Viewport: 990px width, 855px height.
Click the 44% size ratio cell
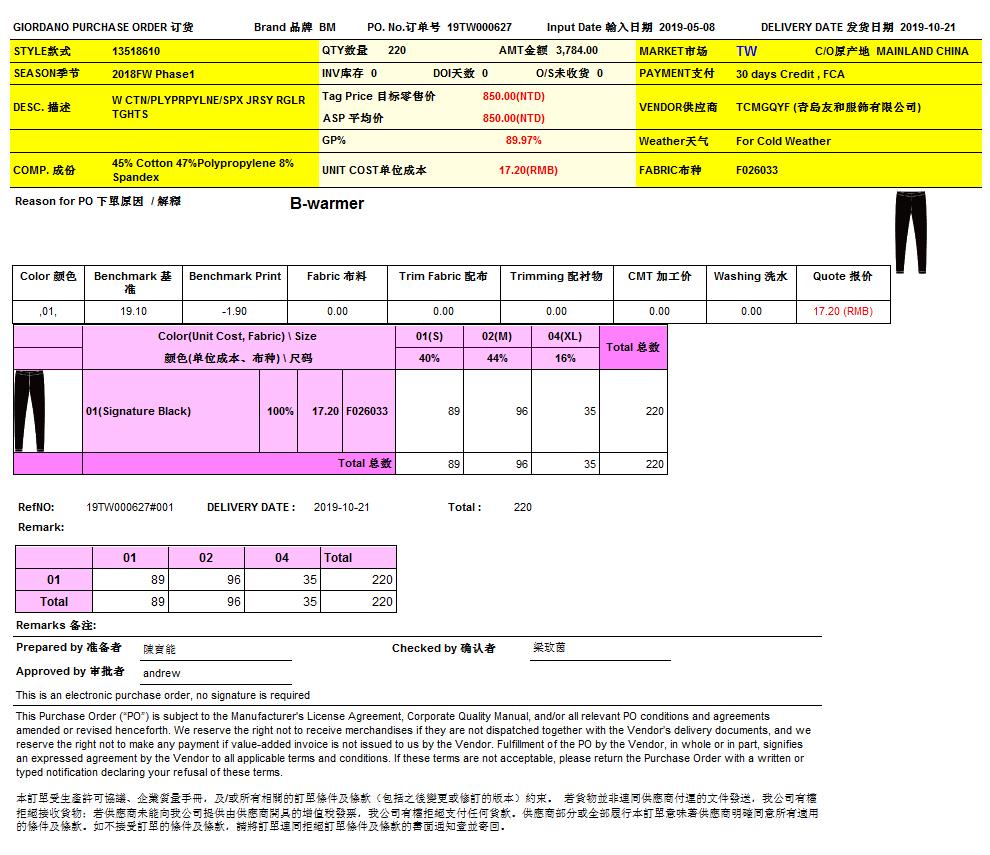click(x=497, y=358)
